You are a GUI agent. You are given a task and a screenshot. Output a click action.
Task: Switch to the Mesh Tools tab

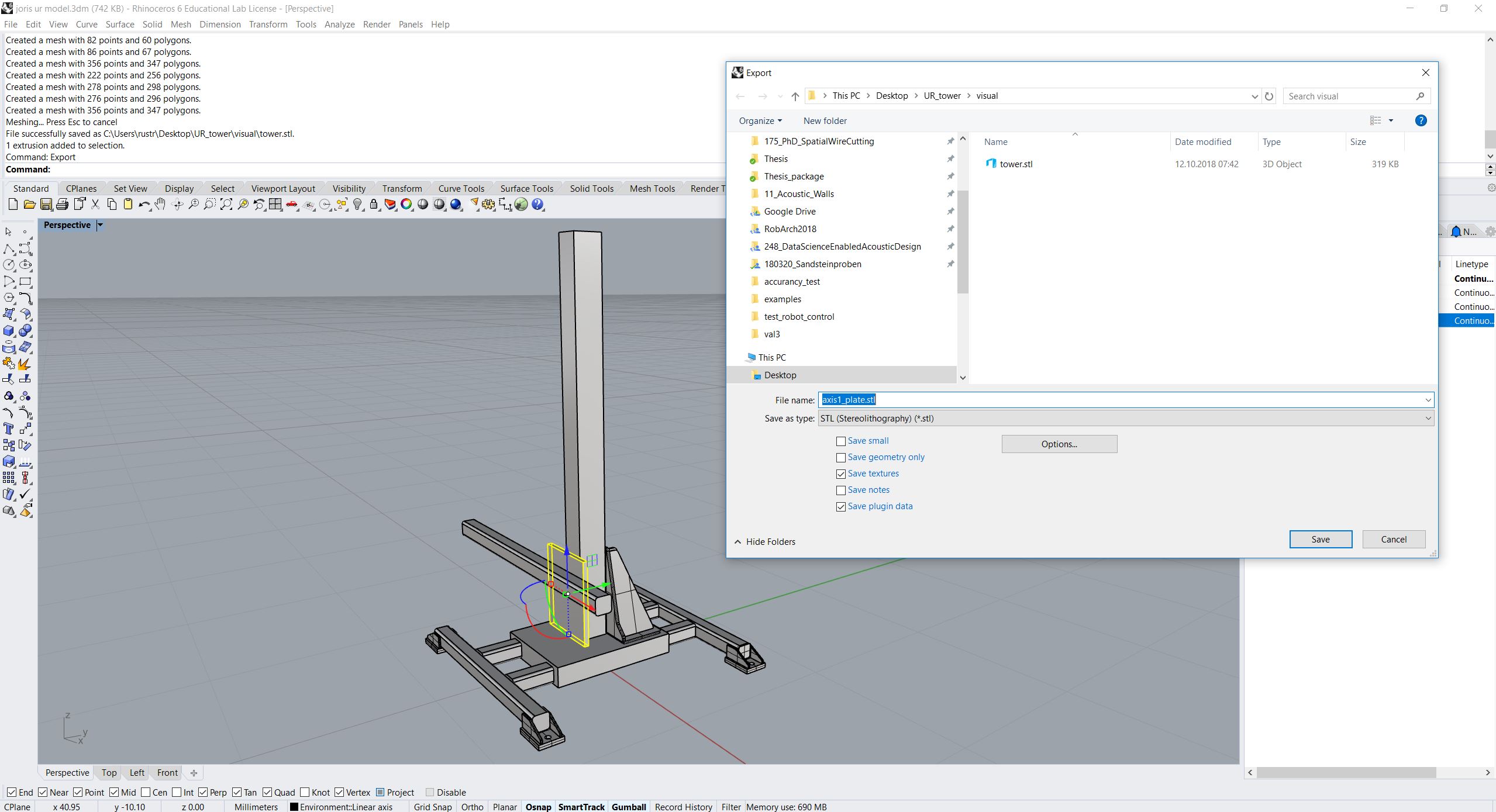(652, 188)
